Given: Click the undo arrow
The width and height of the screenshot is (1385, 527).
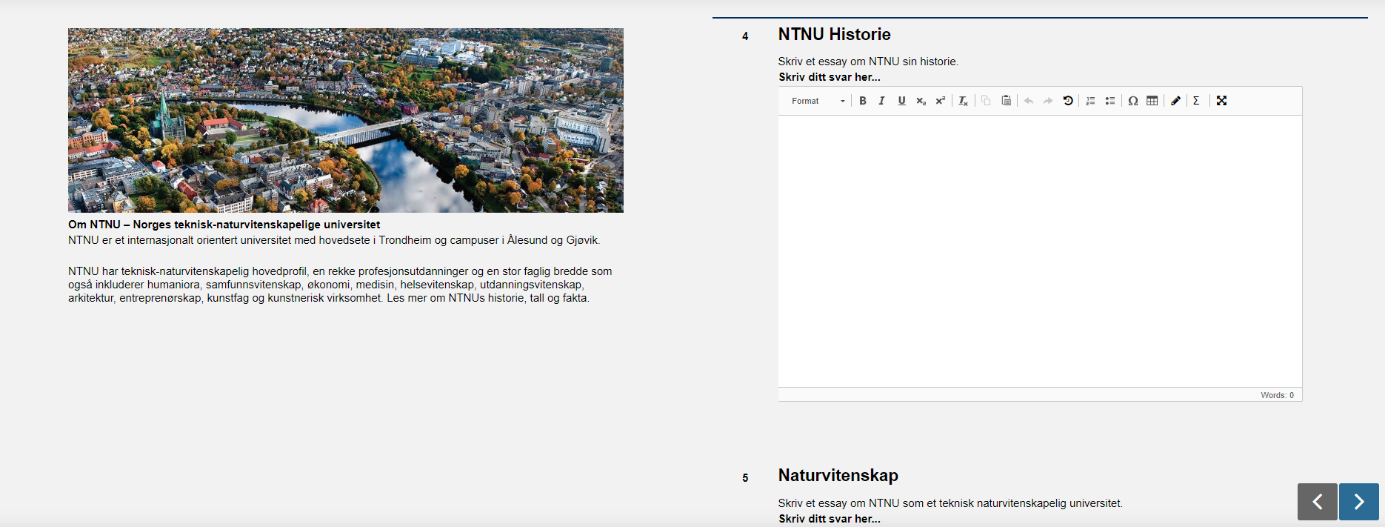Looking at the screenshot, I should 1028,101.
